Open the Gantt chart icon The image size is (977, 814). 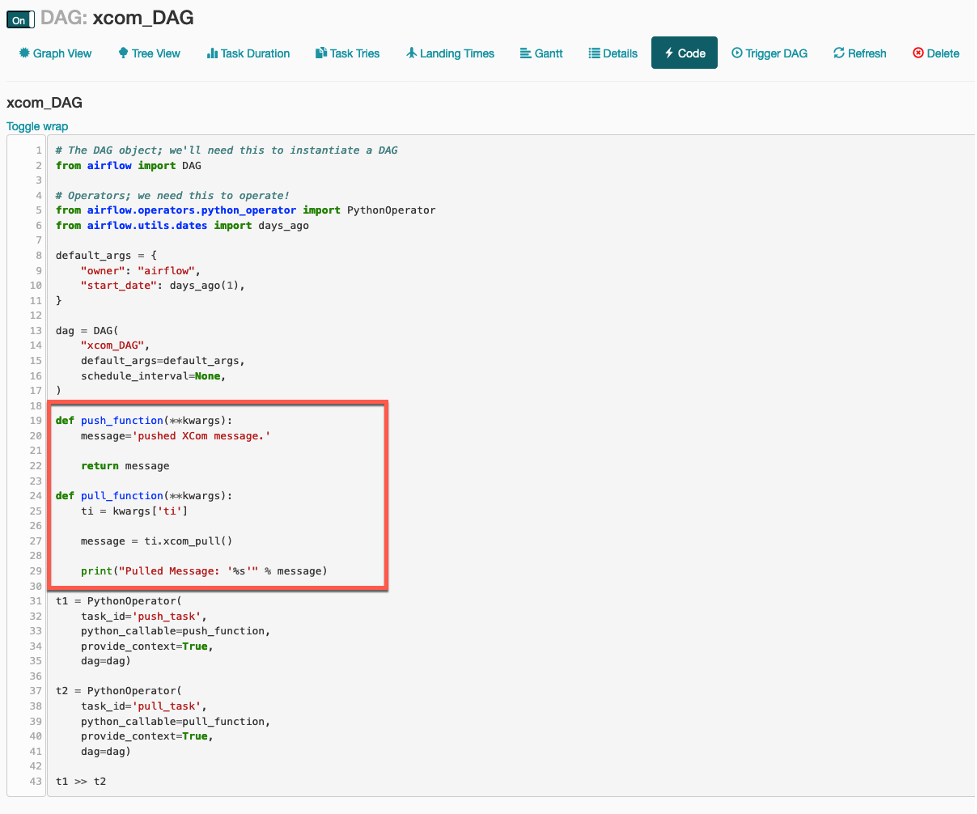coord(526,54)
